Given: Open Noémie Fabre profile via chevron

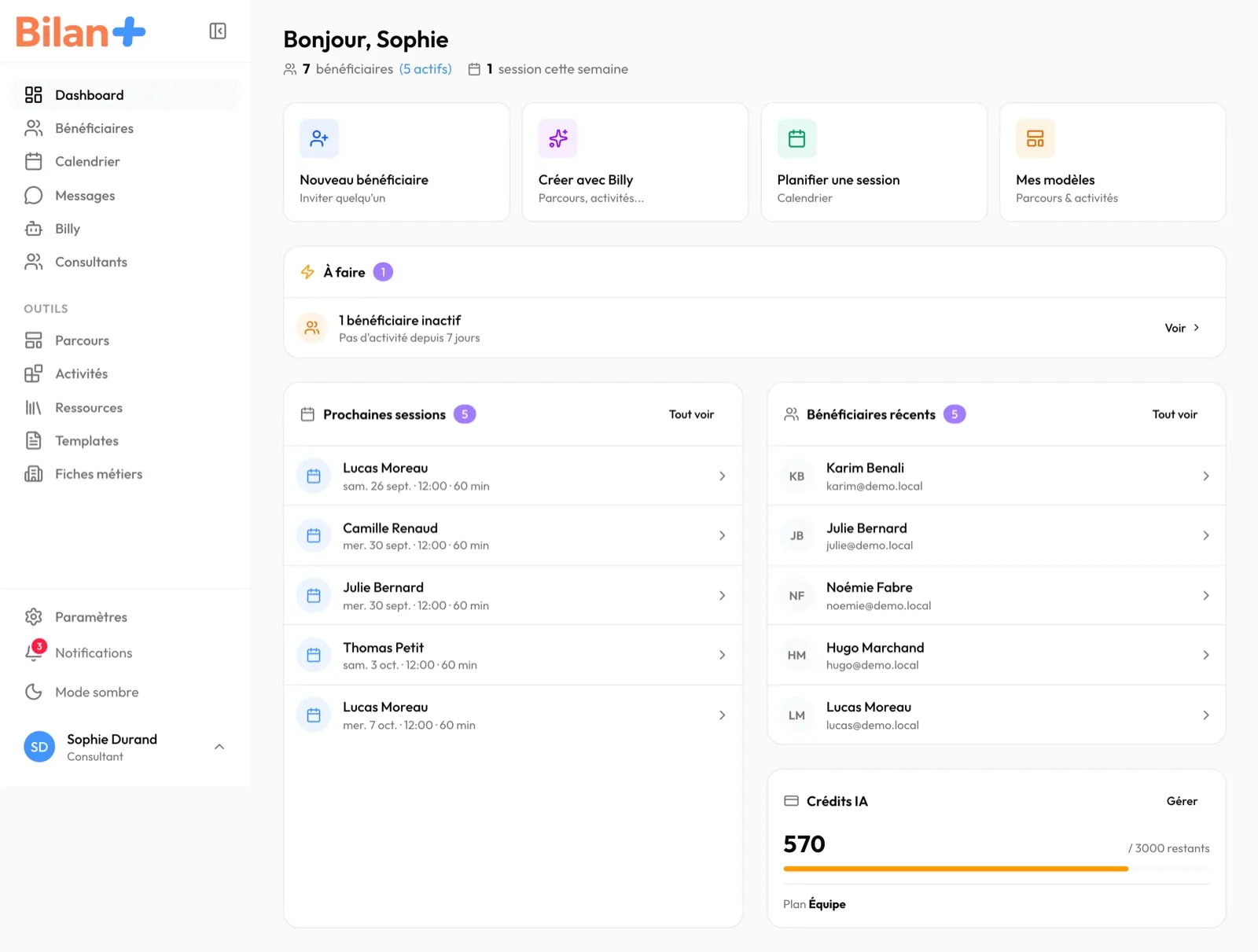Looking at the screenshot, I should click(x=1205, y=596).
